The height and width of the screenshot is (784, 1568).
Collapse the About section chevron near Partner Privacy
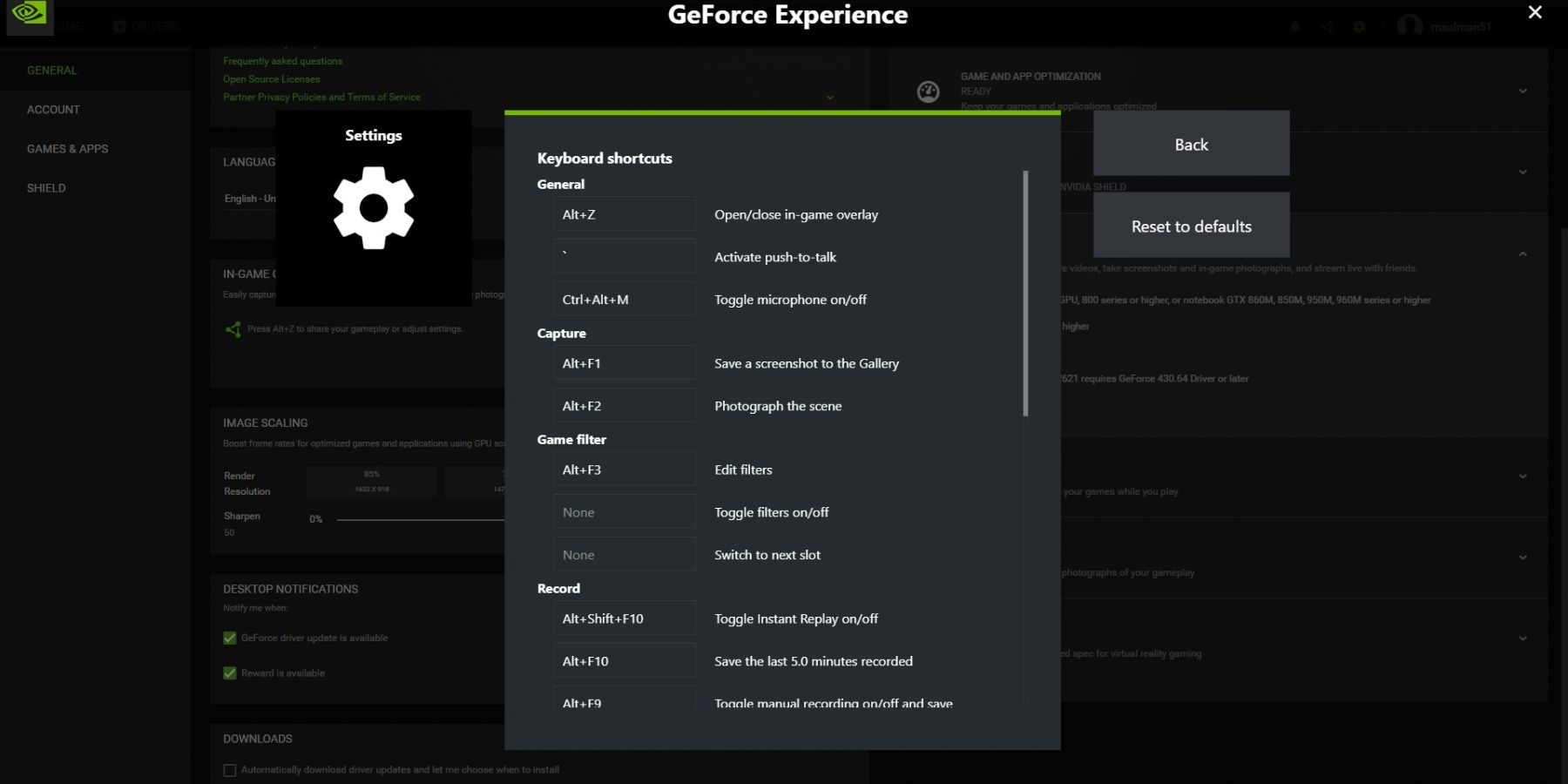point(830,98)
